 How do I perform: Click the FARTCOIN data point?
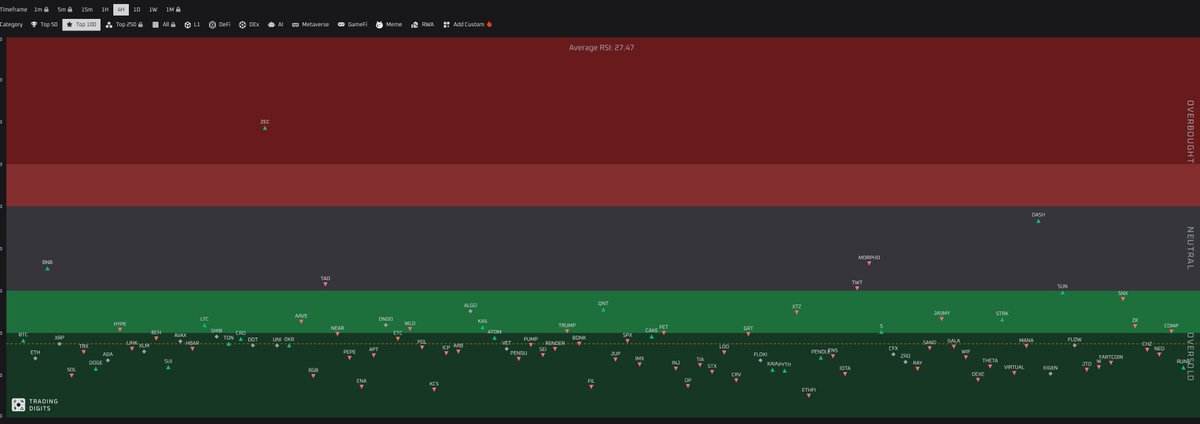pos(1110,363)
